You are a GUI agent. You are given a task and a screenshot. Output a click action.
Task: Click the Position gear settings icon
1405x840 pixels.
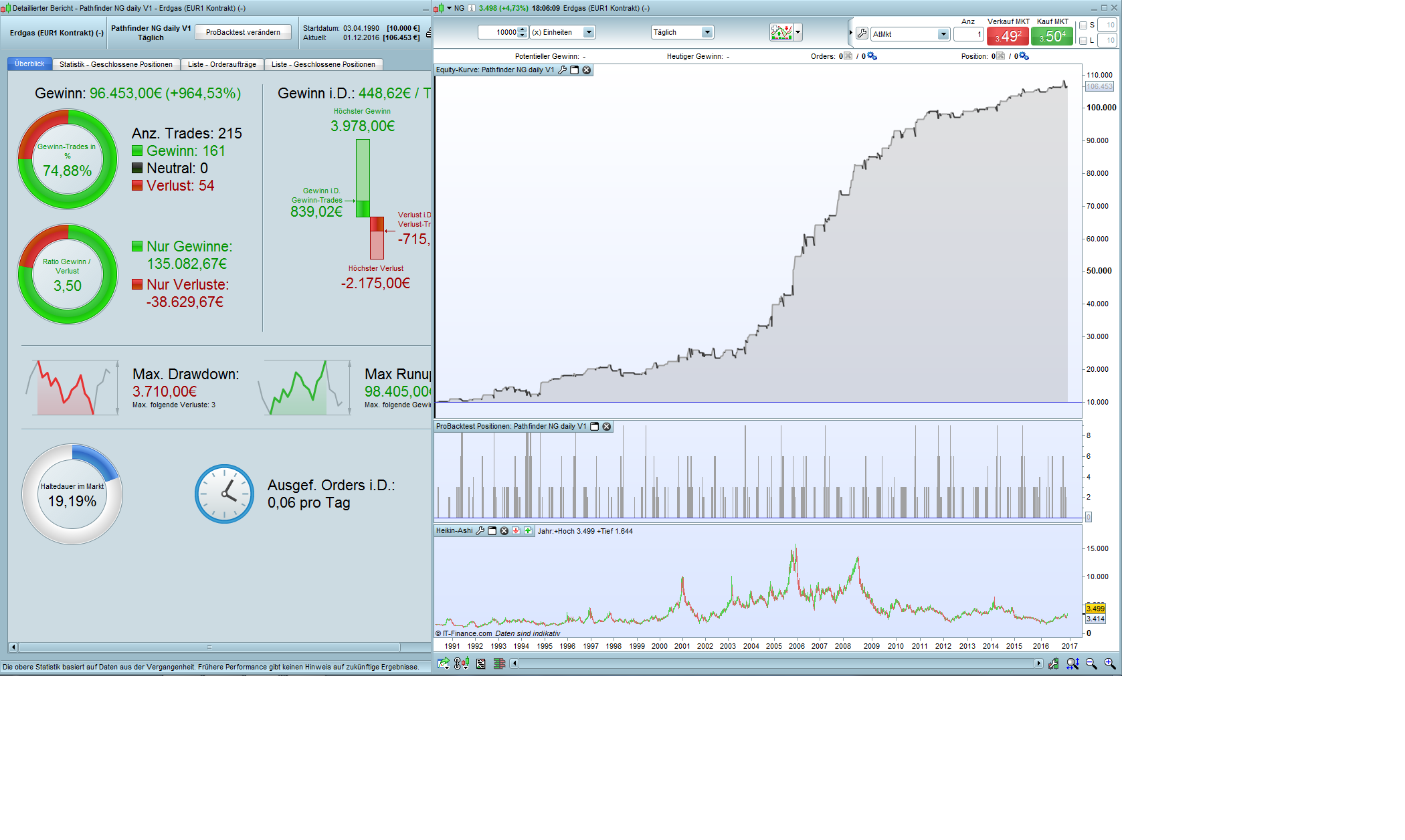[x=1024, y=56]
